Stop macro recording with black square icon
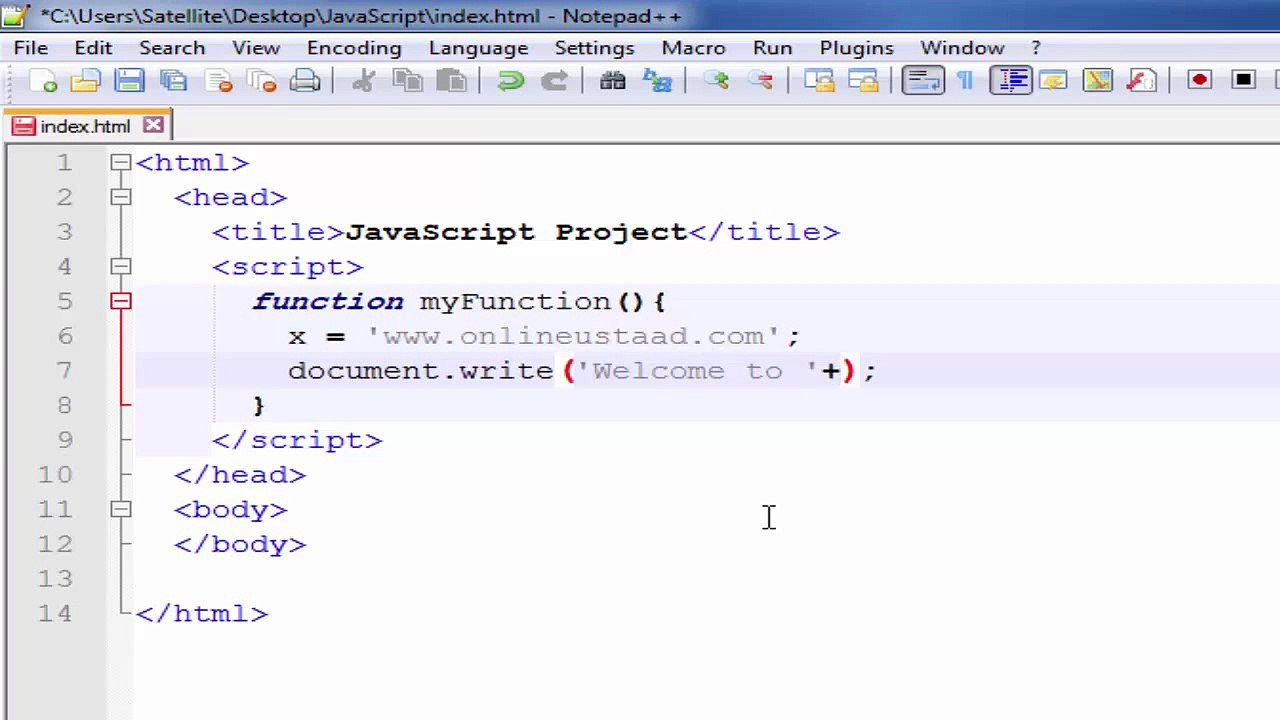This screenshot has width=1280, height=720. click(x=1244, y=81)
